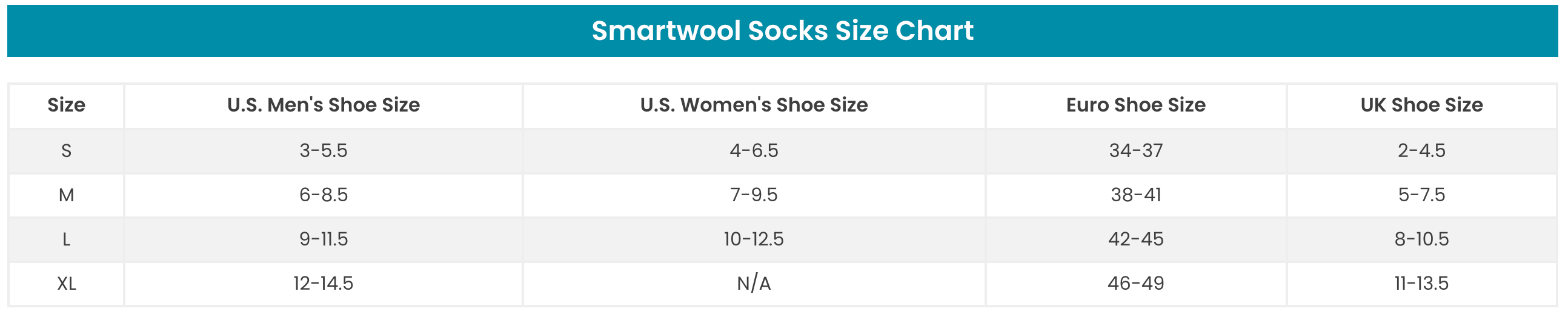Click the UK 5-7.5 cell
This screenshot has height=314, width=1568.
click(1421, 195)
